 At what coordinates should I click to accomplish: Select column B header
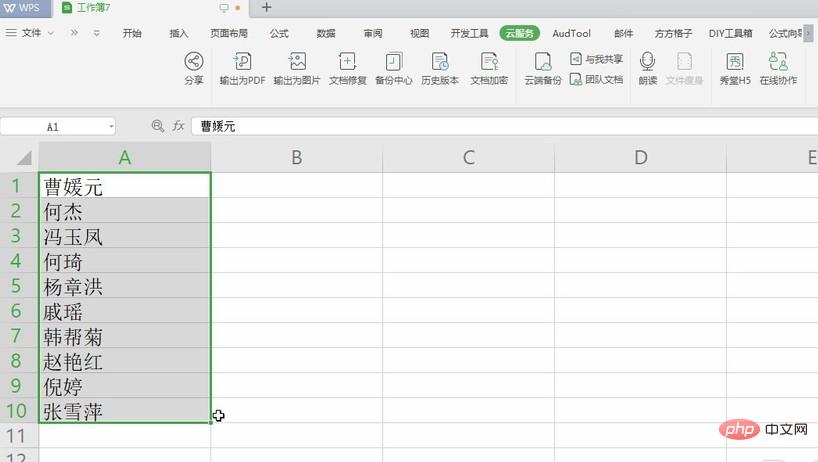point(296,157)
